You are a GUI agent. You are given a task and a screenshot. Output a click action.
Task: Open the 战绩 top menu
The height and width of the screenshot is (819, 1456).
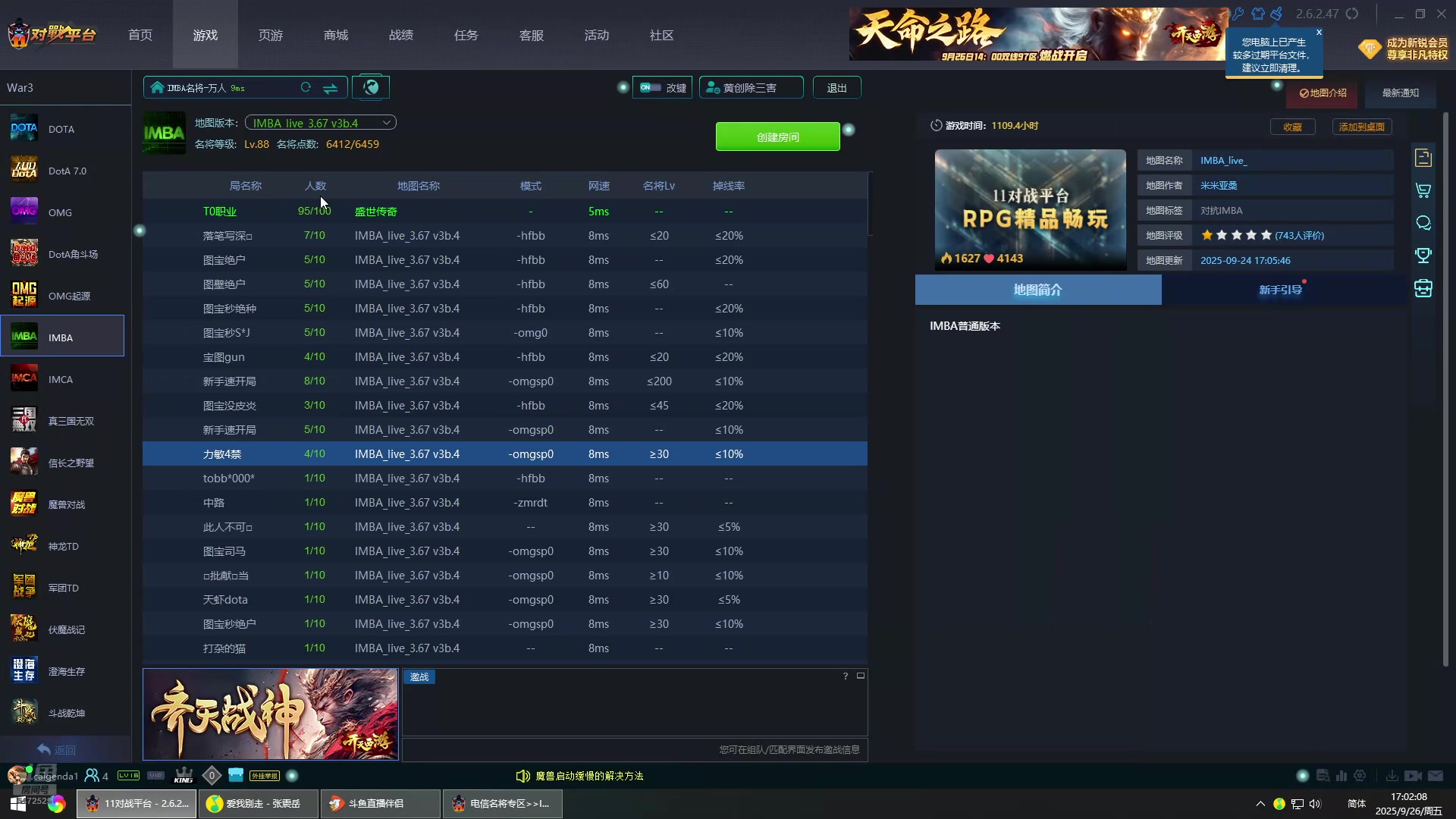click(401, 35)
